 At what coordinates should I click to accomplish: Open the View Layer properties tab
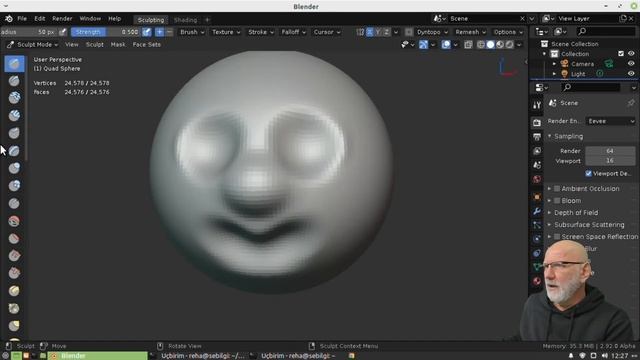coord(537,151)
